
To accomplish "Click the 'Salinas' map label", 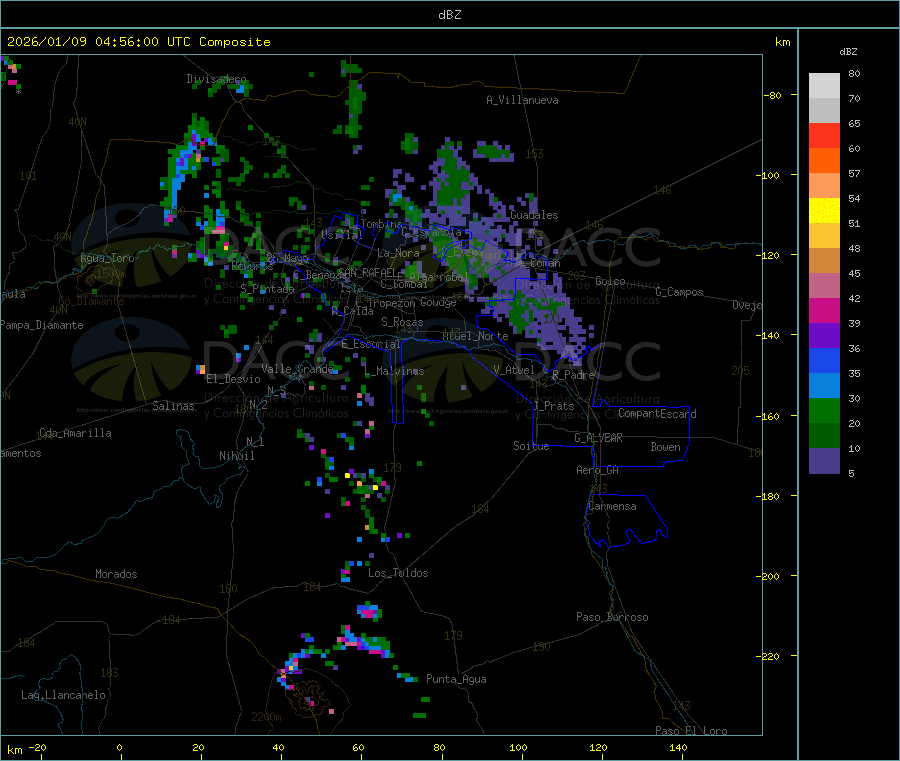I will click(x=173, y=406).
